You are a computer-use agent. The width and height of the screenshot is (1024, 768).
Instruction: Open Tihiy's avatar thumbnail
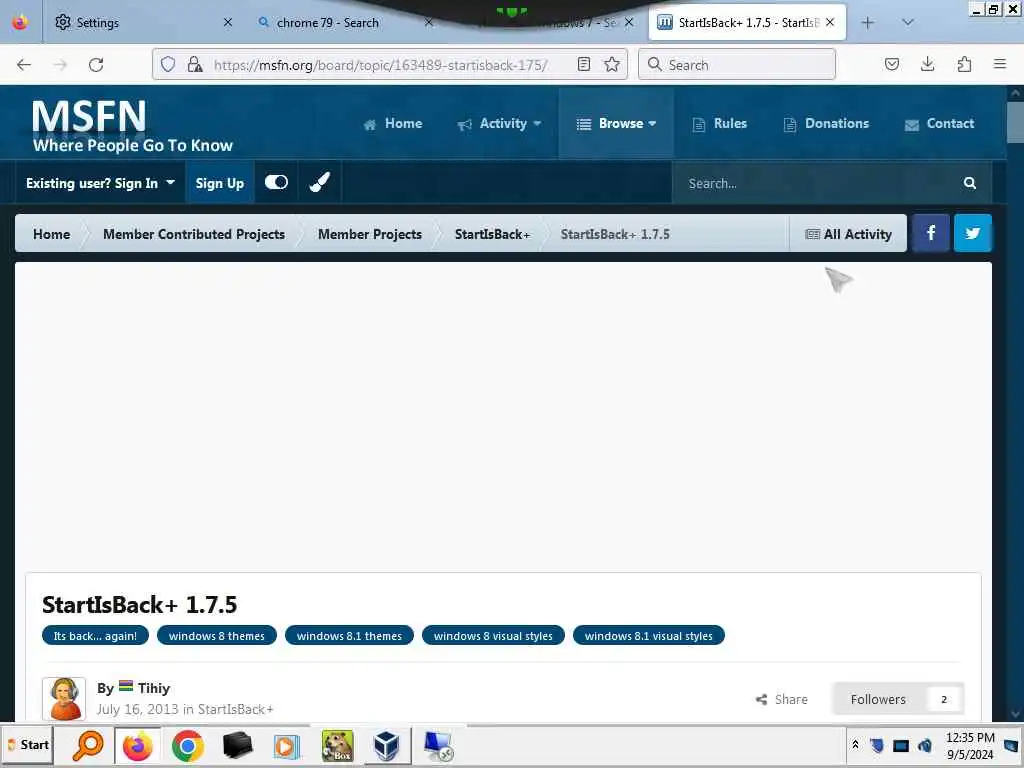tap(64, 699)
